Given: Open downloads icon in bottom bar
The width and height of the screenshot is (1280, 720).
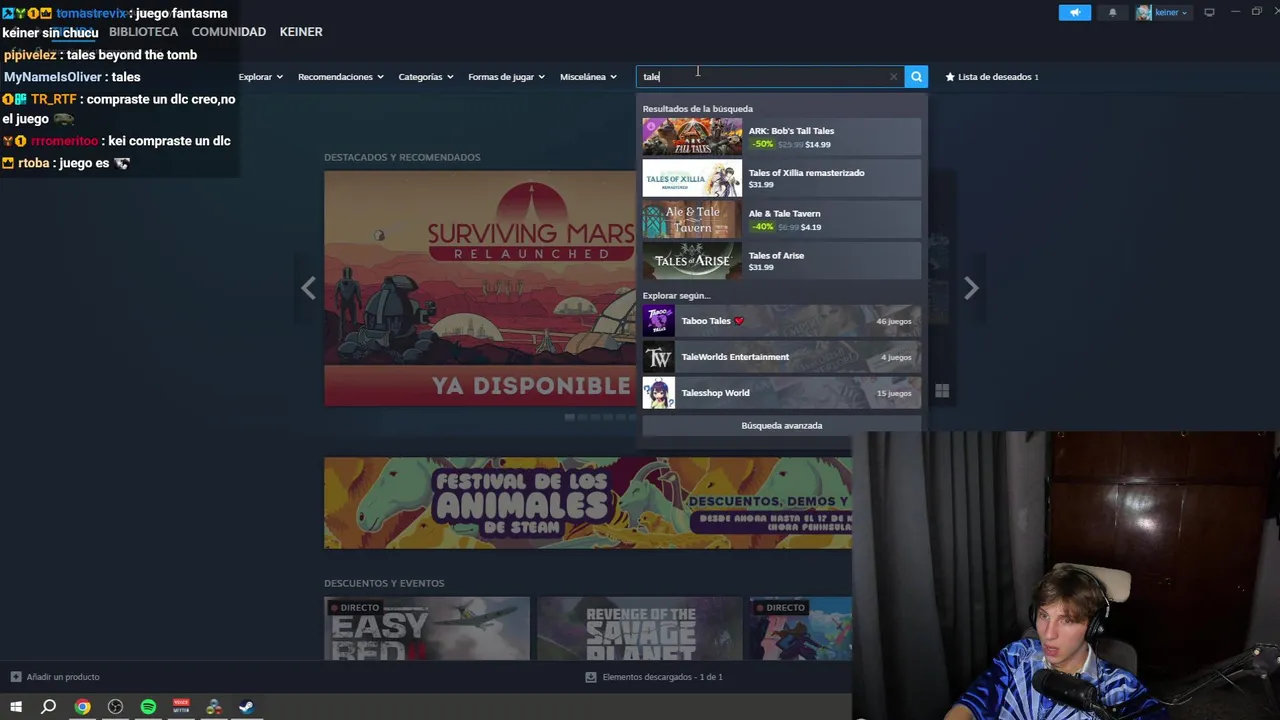Looking at the screenshot, I should coord(591,677).
